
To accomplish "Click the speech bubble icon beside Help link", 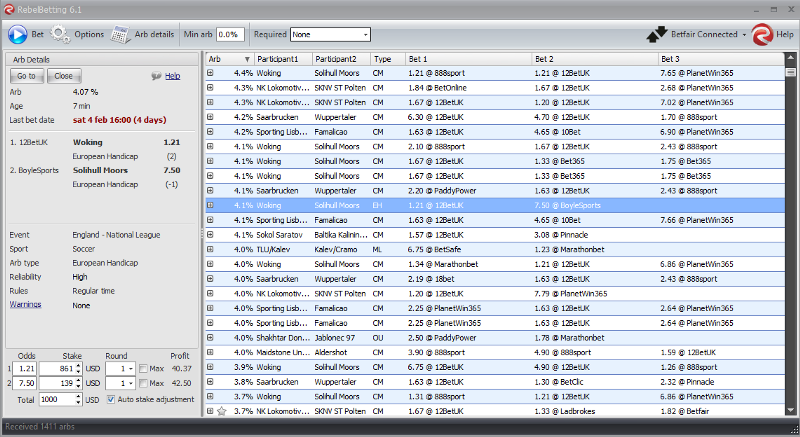I will (156, 76).
